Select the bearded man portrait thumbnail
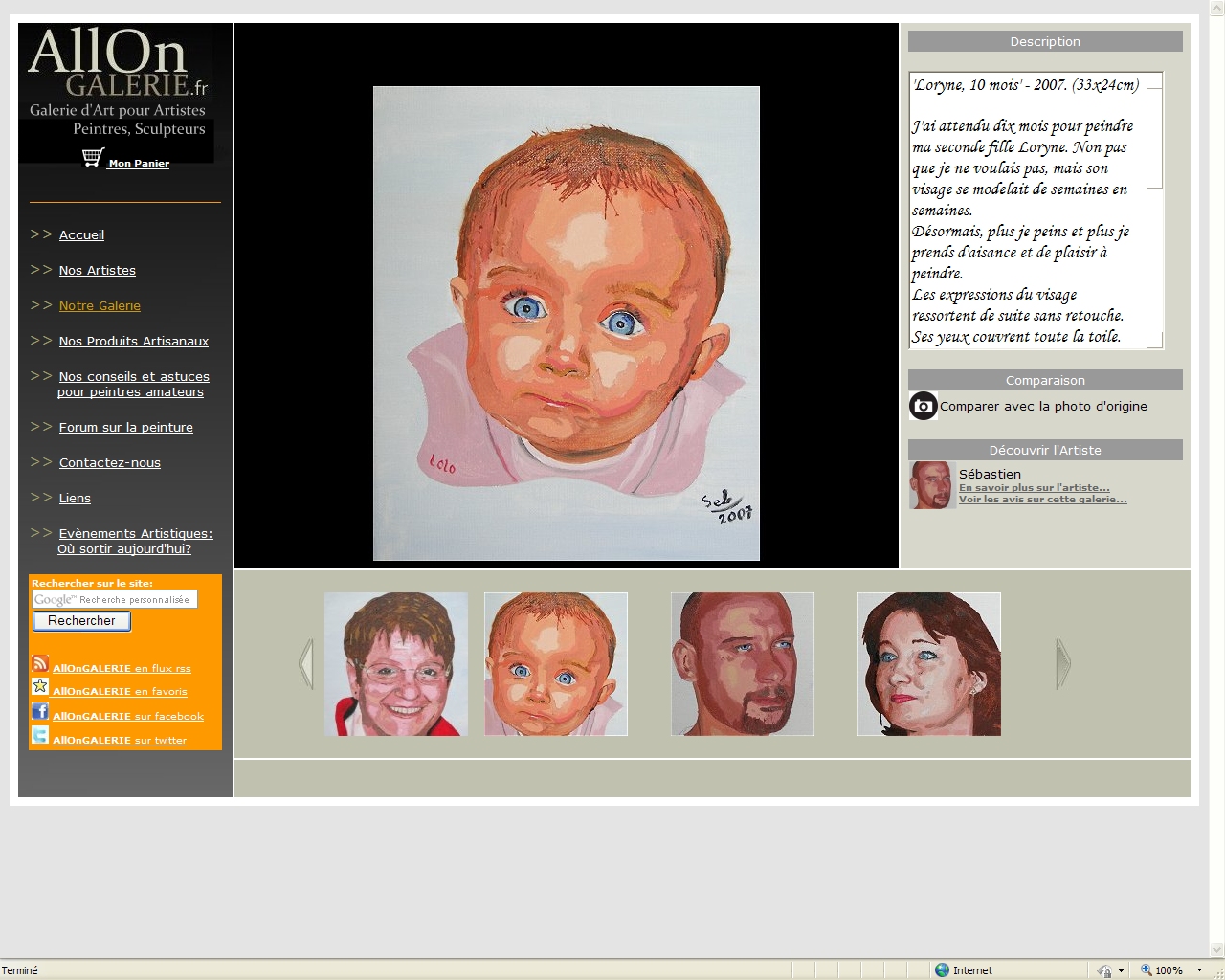 [x=742, y=664]
